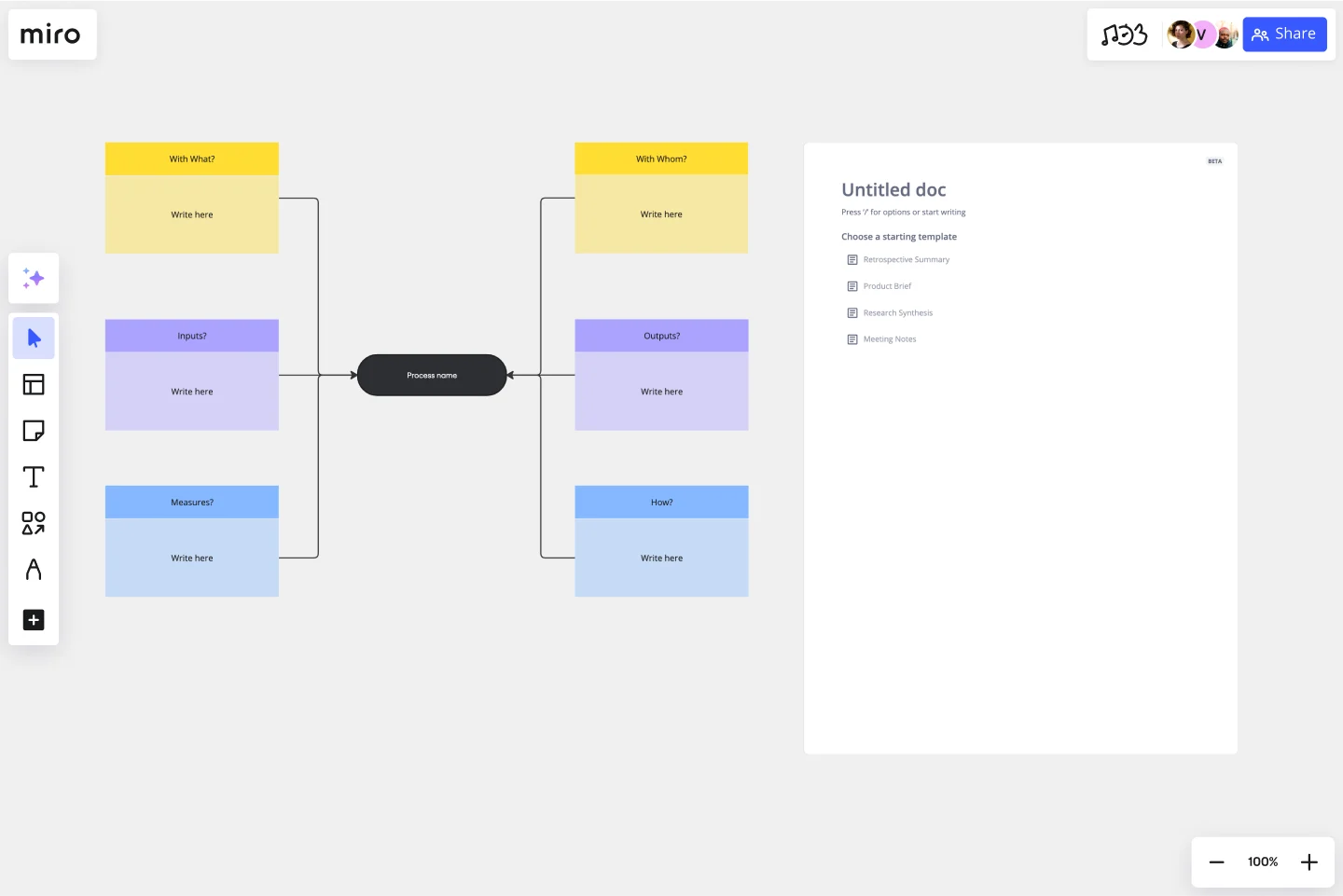Screen dimensions: 1343x896
Task: Click the Retrospective Summary document icon
Action: point(852,260)
